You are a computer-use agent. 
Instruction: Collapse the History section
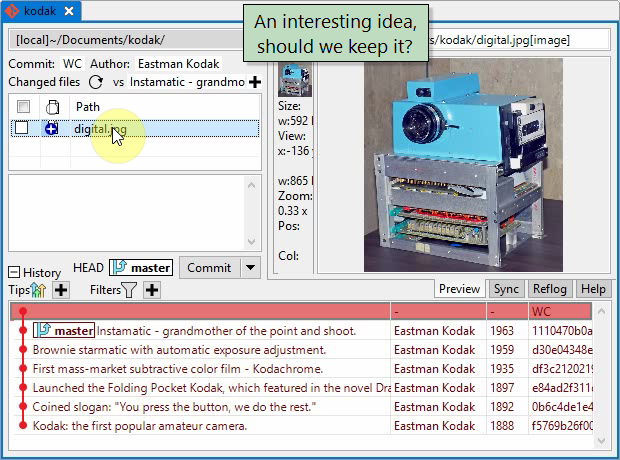[x=14, y=272]
